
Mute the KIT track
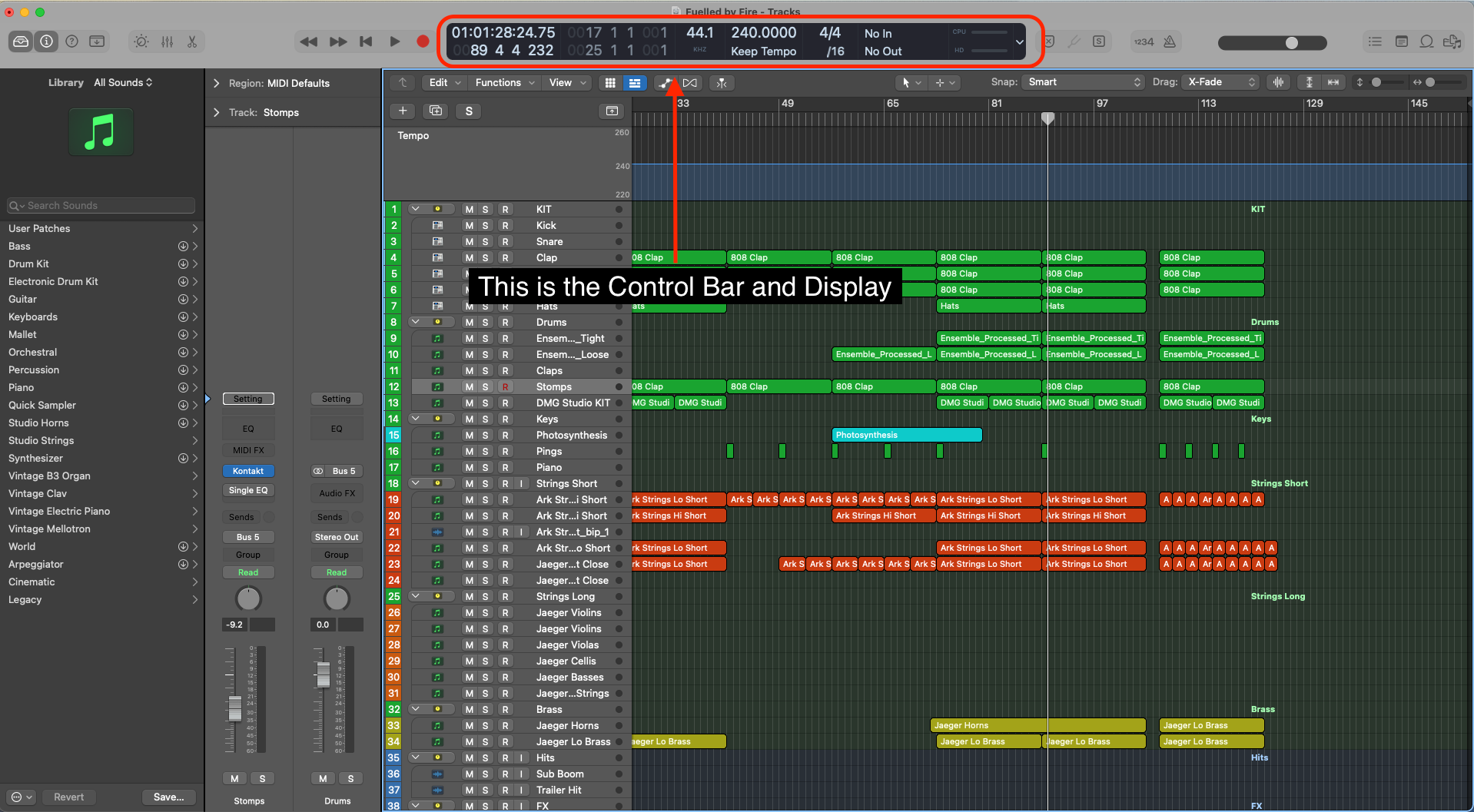point(469,209)
